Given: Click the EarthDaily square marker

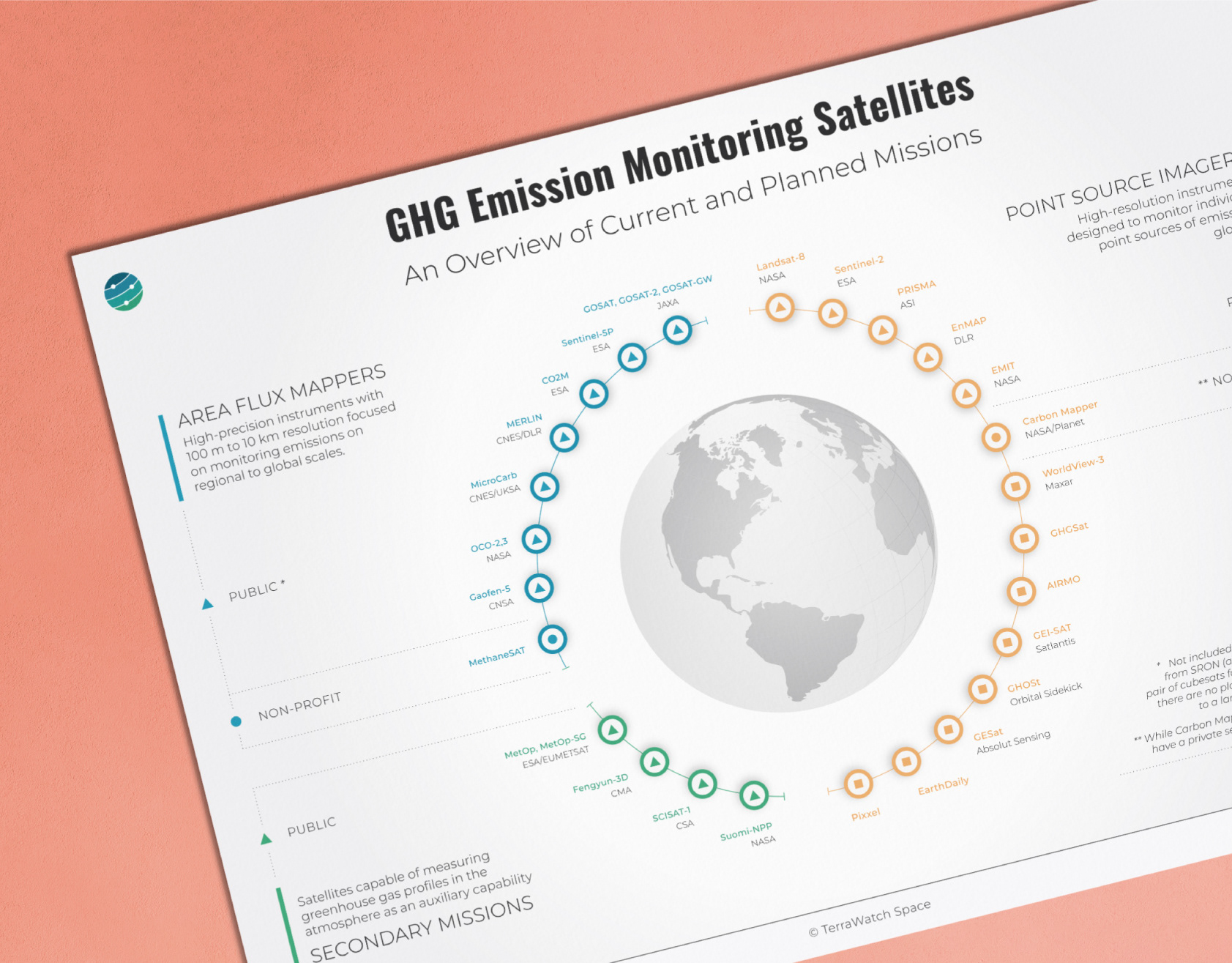Looking at the screenshot, I should tap(906, 762).
